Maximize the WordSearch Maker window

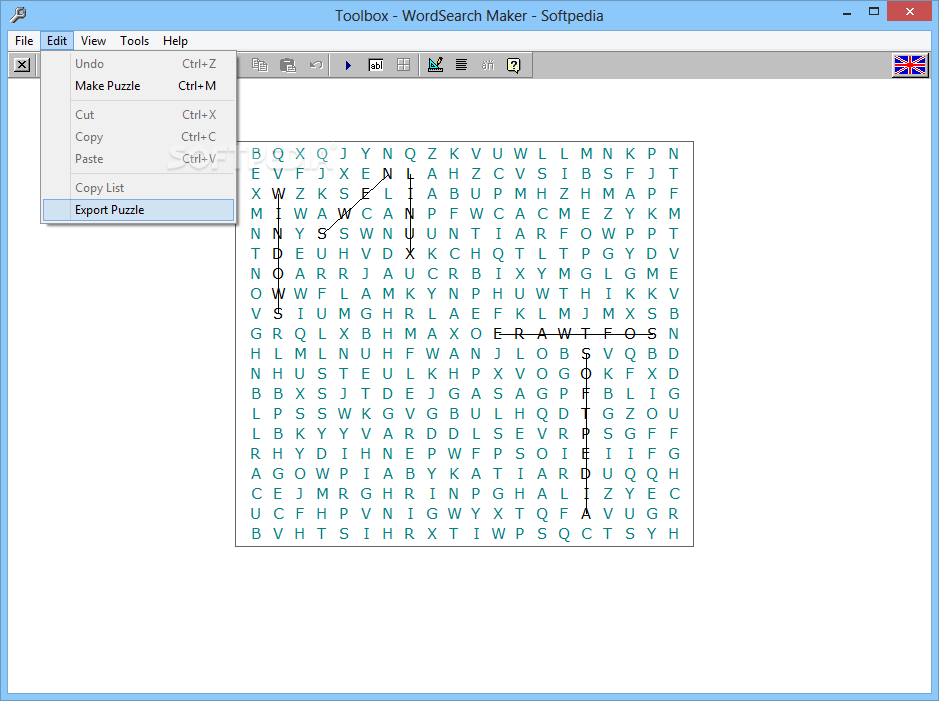click(874, 13)
